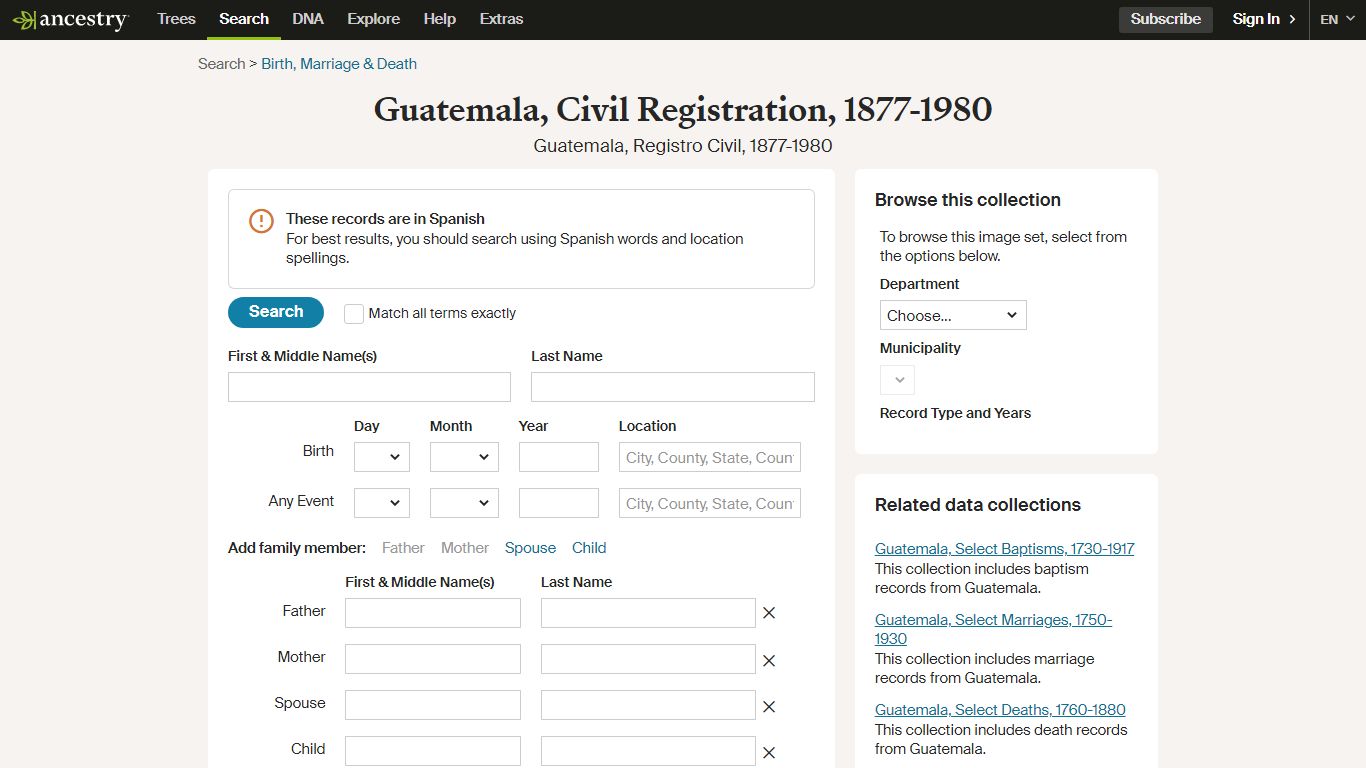Click the Guatemala, Registro Civil subtitle
This screenshot has height=768, width=1366.
point(683,146)
